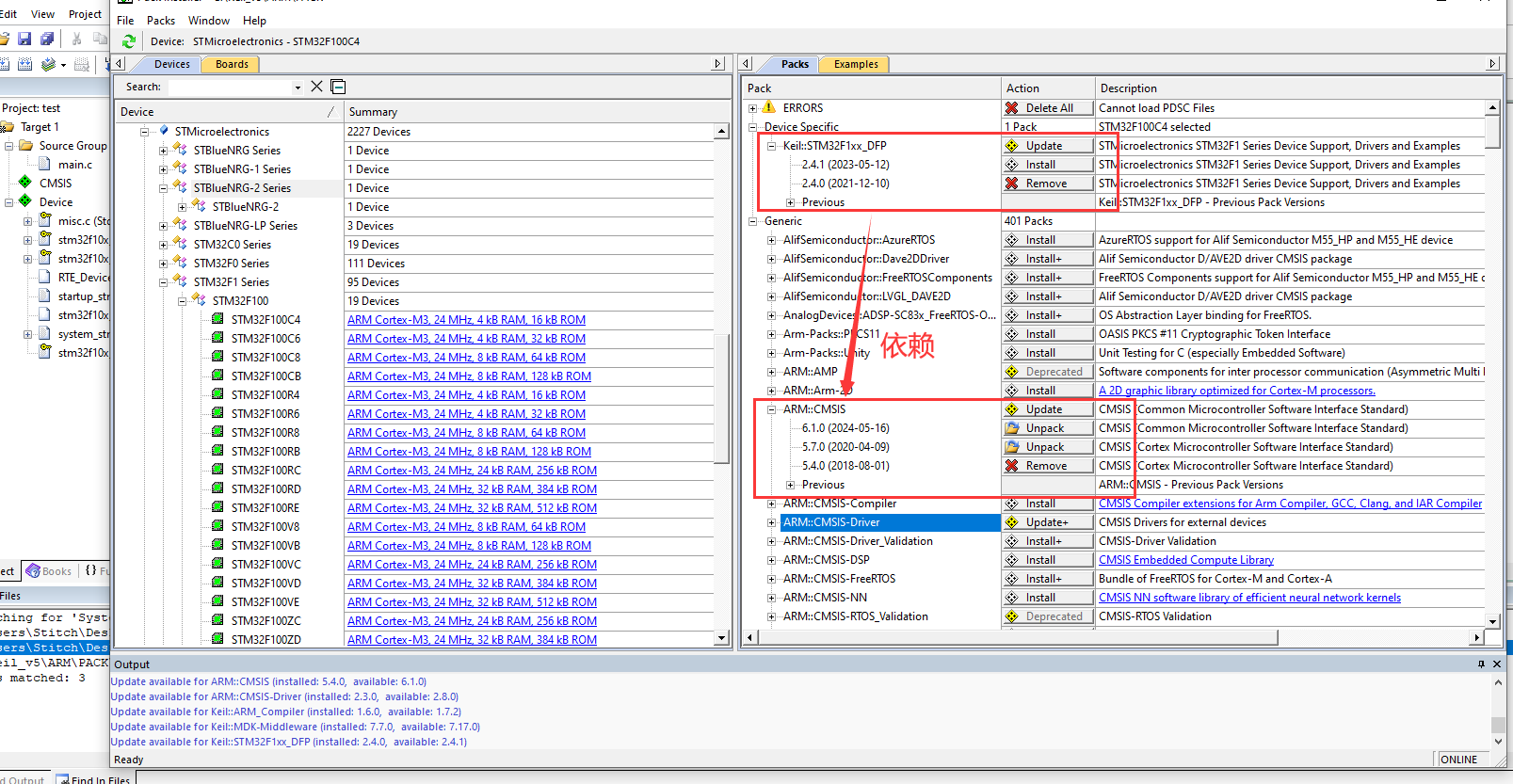The height and width of the screenshot is (784, 1513).
Task: Expand the STBlueNRG Series node
Action: pos(163,151)
